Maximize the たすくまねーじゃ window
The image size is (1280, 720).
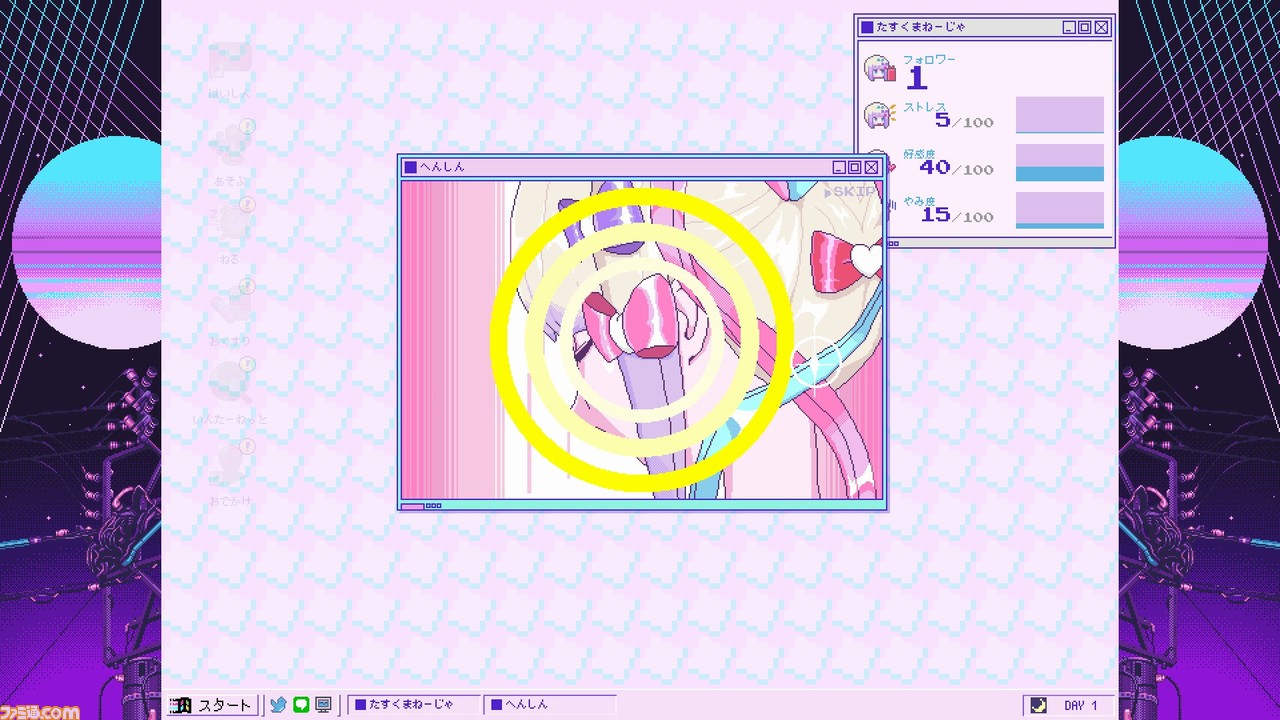pos(1085,27)
